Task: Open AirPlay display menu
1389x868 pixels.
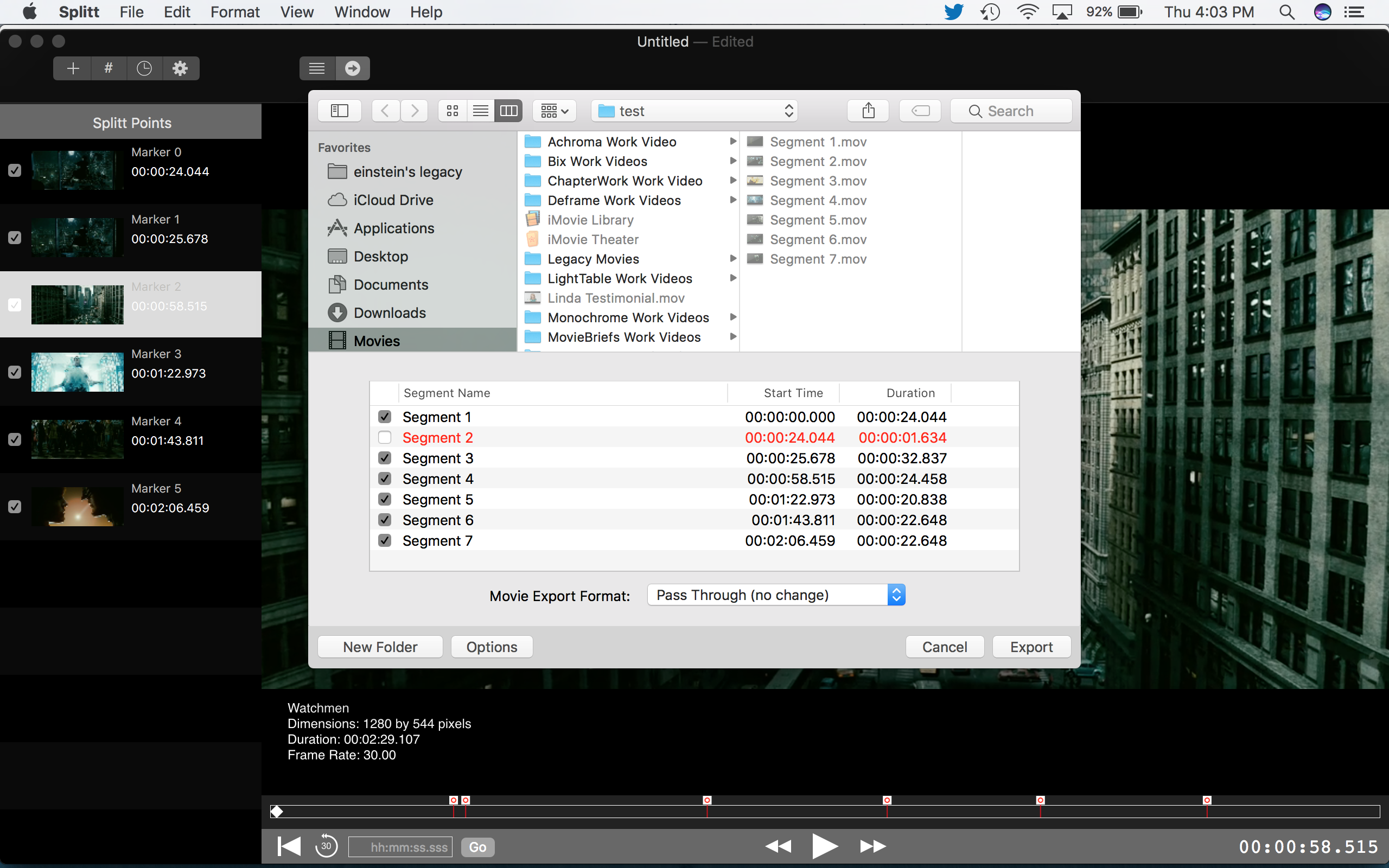Action: [x=1062, y=12]
